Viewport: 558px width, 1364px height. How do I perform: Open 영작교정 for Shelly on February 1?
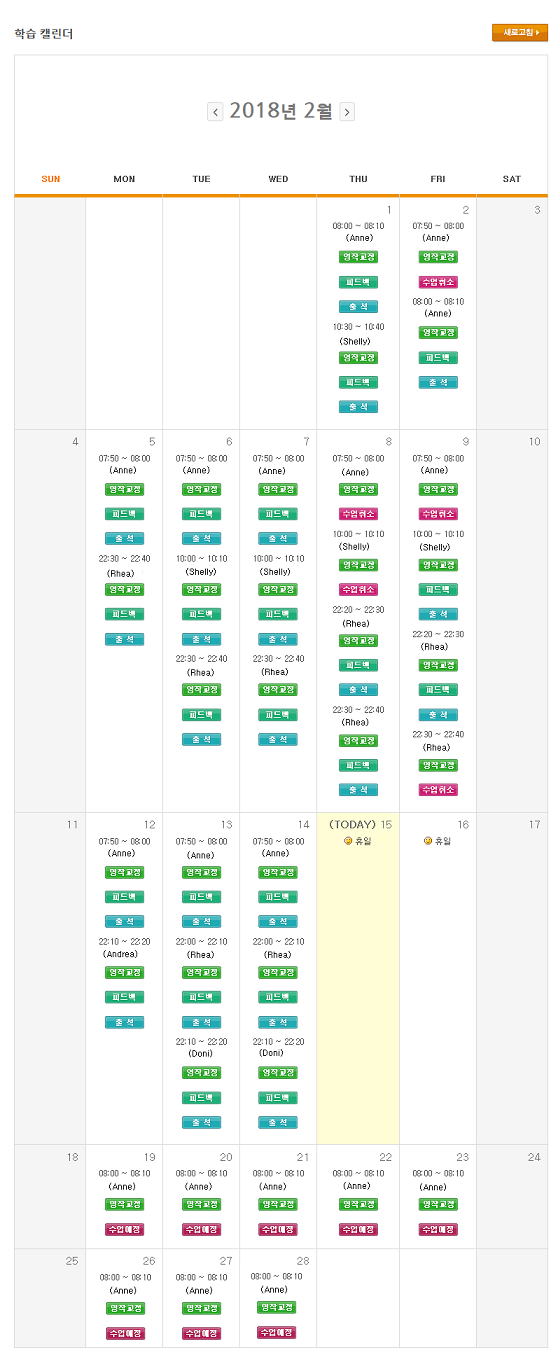click(358, 357)
